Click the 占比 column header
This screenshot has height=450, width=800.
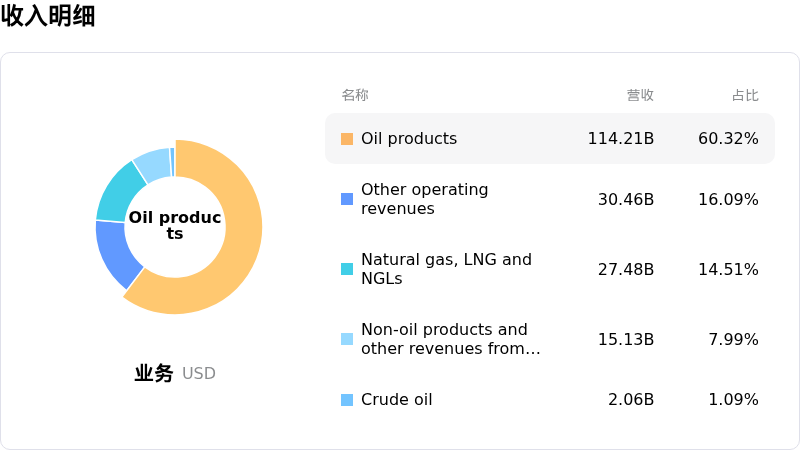click(745, 95)
